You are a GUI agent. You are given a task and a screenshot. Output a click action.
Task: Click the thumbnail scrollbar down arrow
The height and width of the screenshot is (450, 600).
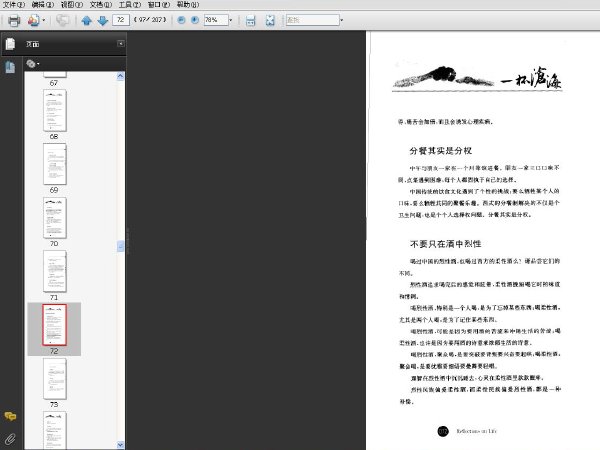click(120, 445)
